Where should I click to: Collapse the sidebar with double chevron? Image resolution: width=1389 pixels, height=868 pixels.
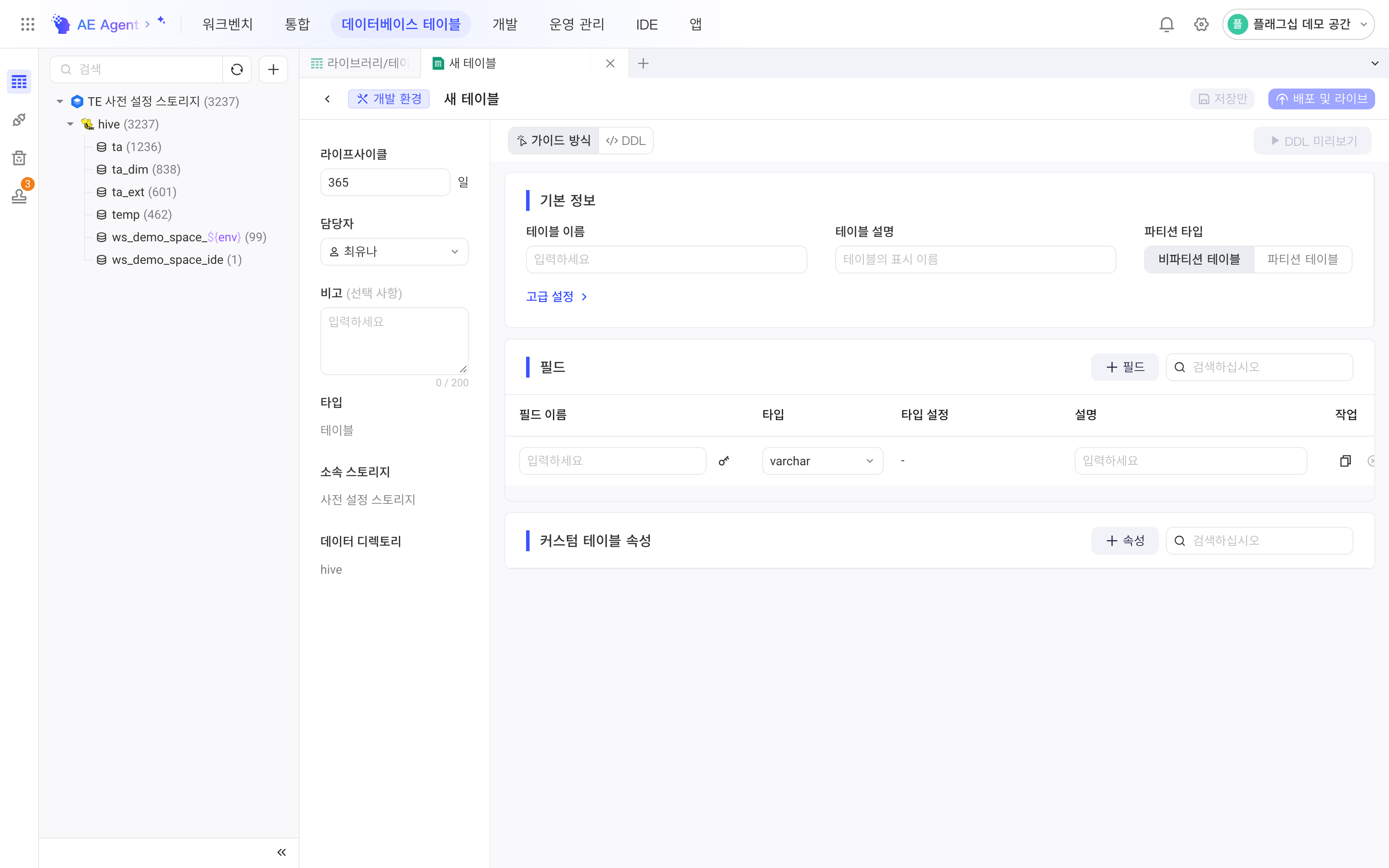(281, 852)
